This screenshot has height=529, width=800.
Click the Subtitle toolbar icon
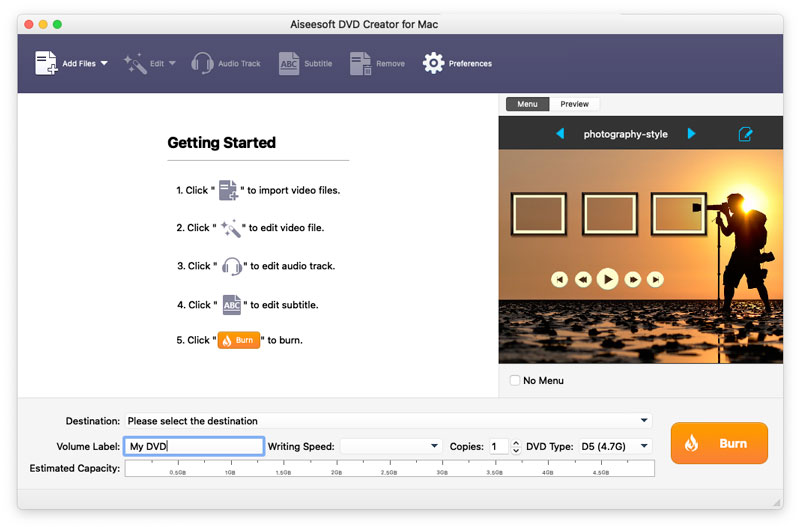(x=289, y=63)
